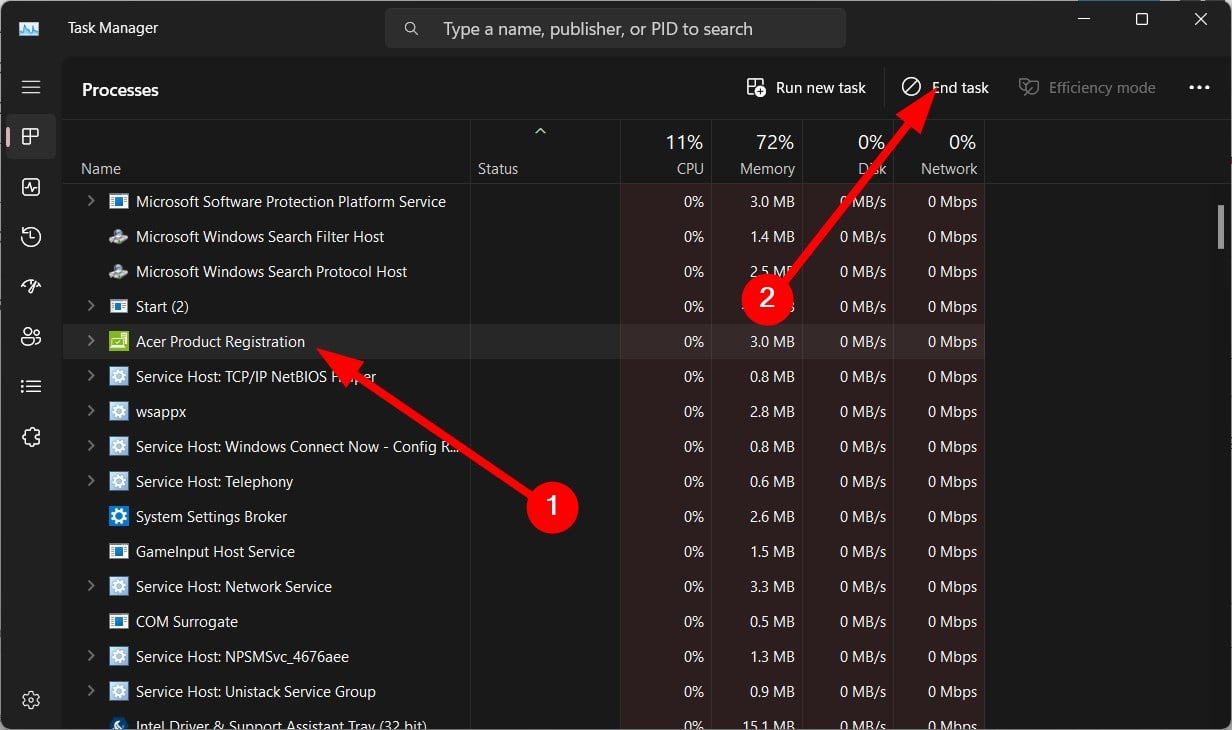Image resolution: width=1232 pixels, height=730 pixels.
Task: Open the Services sidebar page
Action: pos(31,437)
